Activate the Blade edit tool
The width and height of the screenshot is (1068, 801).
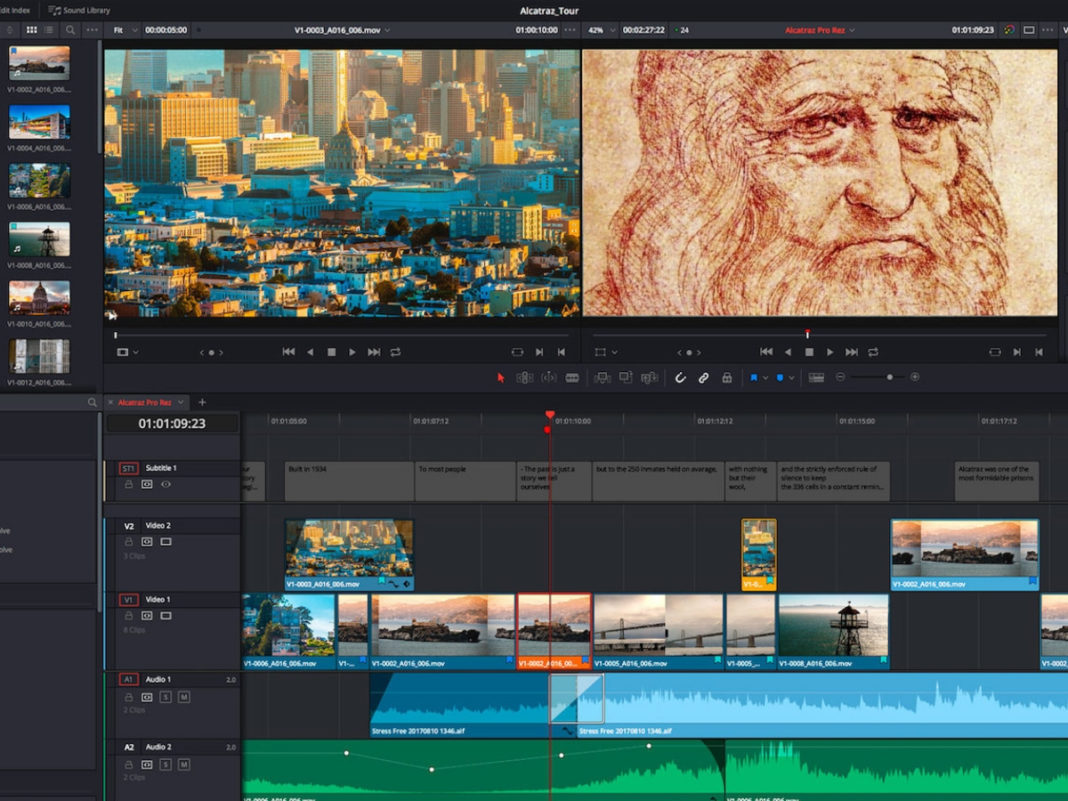[x=572, y=378]
